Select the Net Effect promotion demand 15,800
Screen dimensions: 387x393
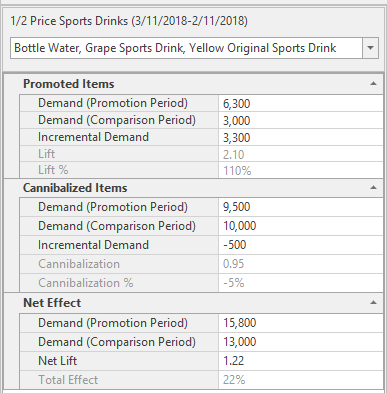pyautogui.click(x=239, y=323)
